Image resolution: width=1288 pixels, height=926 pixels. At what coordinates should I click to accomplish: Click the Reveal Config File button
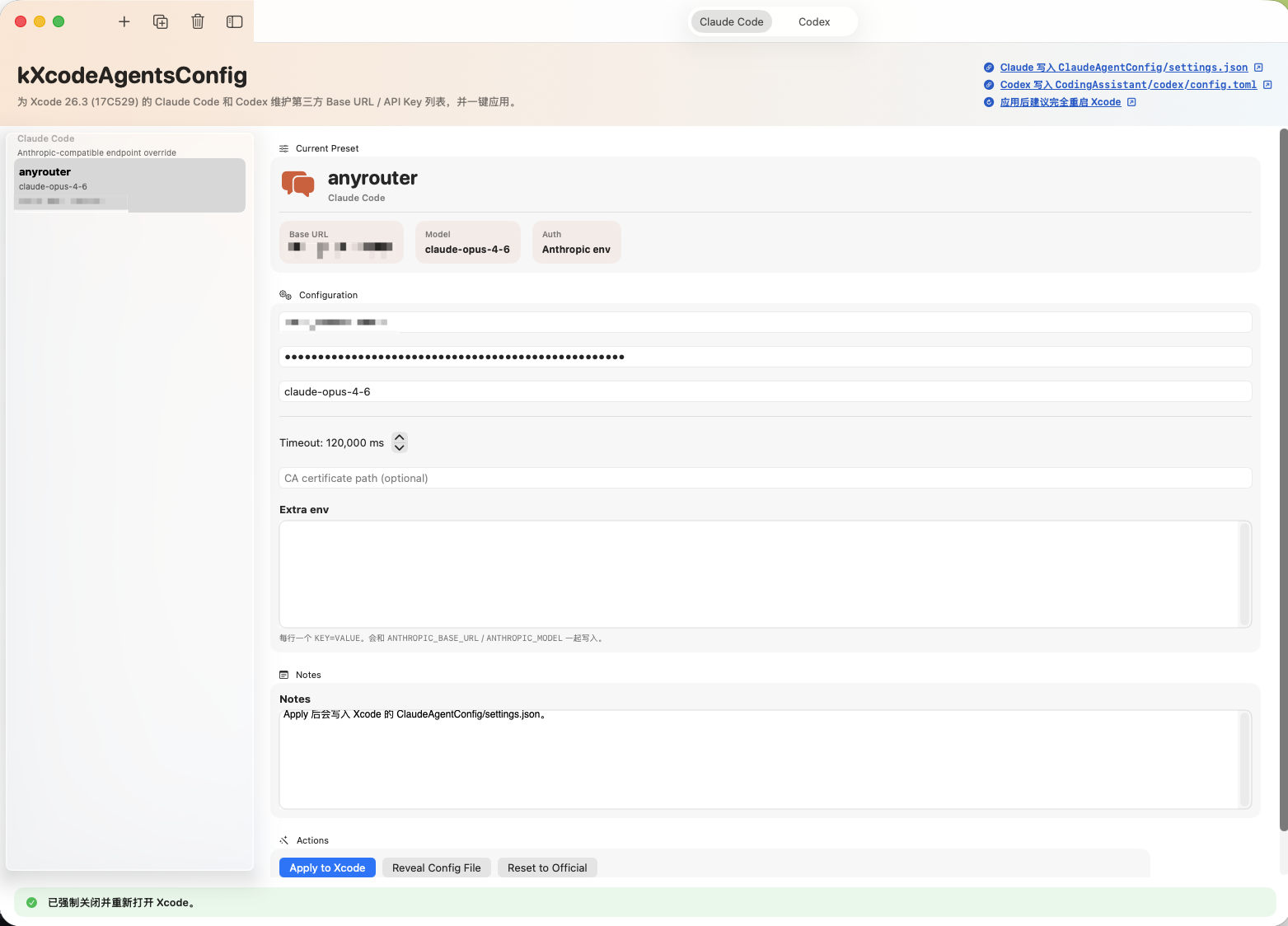point(437,868)
